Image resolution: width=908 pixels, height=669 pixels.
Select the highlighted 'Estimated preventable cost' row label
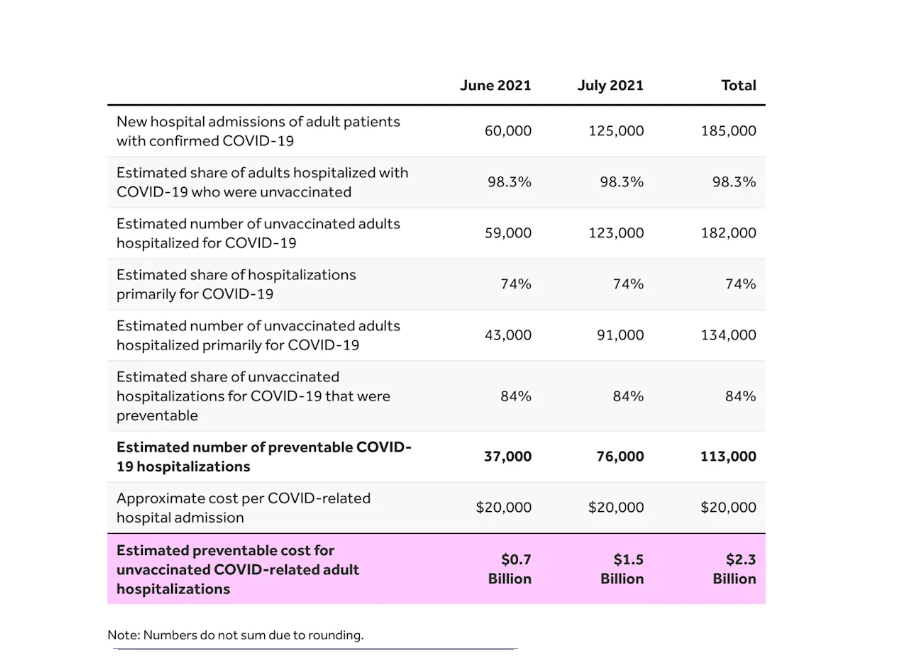tap(238, 569)
